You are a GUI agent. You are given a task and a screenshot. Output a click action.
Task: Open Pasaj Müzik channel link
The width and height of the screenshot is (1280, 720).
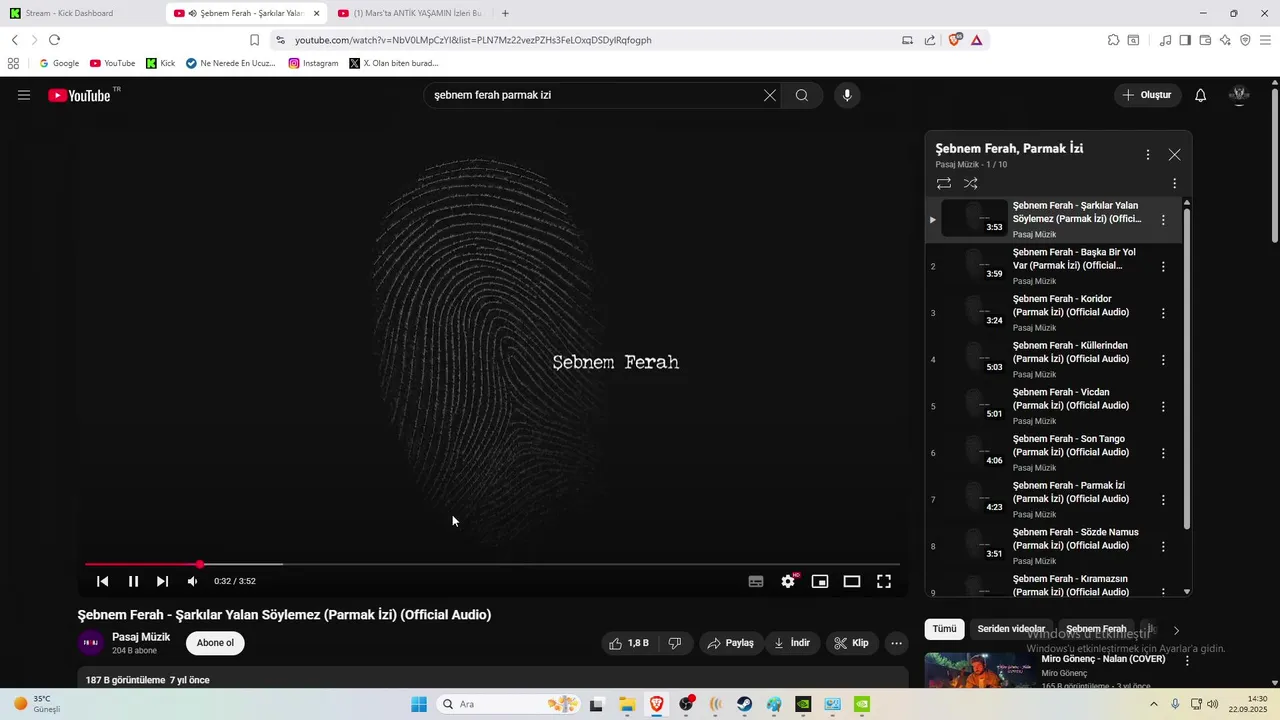pyautogui.click(x=141, y=637)
